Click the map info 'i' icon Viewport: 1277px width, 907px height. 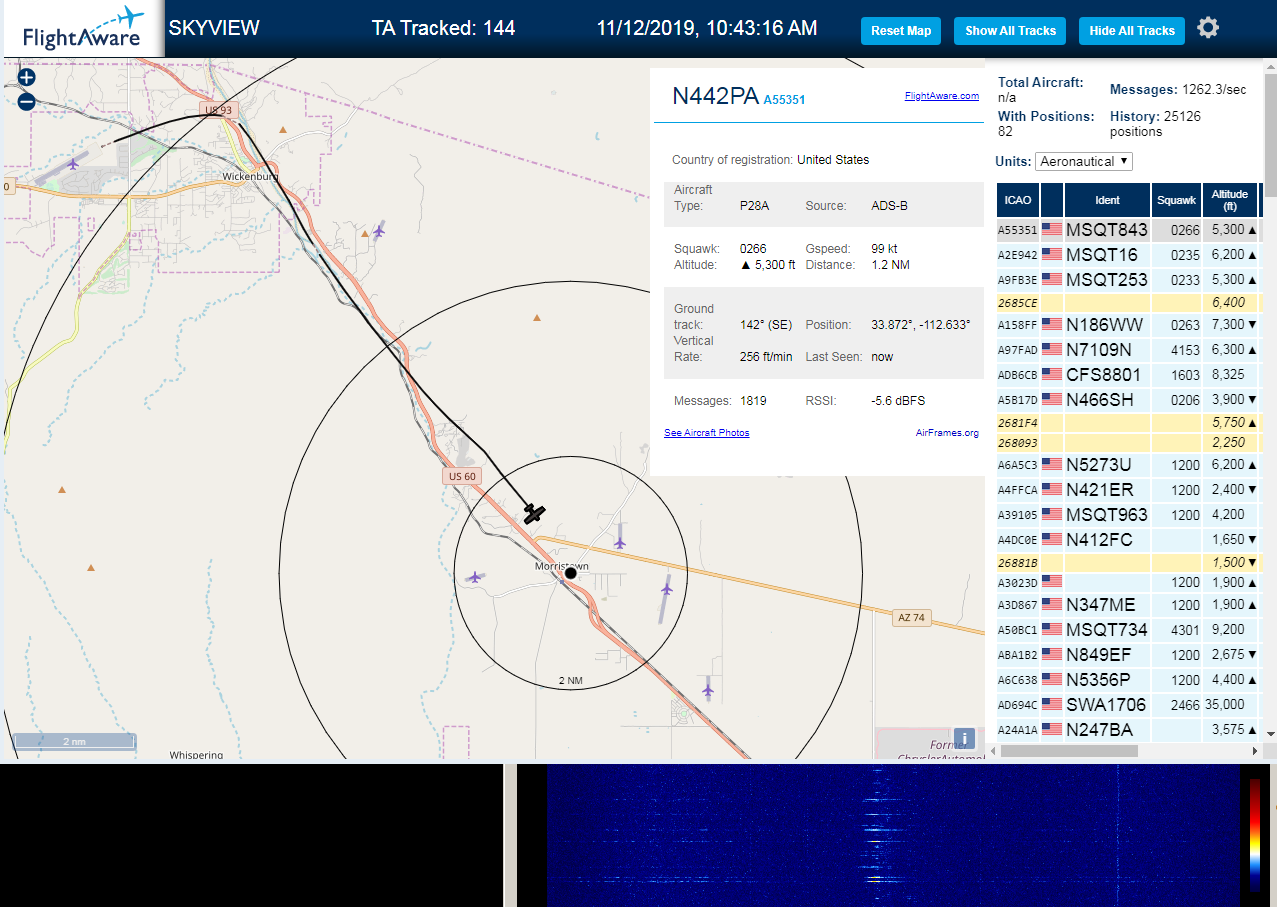964,739
